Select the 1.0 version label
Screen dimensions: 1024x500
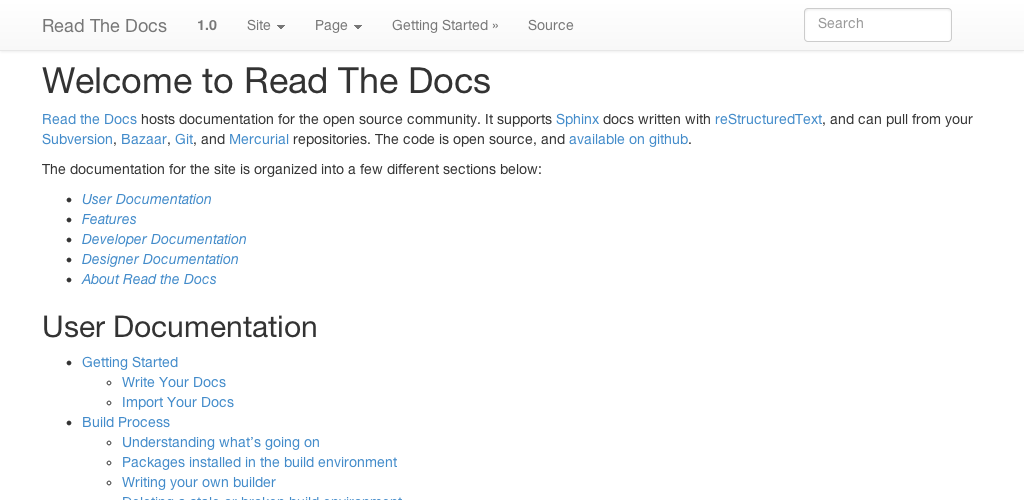207,25
